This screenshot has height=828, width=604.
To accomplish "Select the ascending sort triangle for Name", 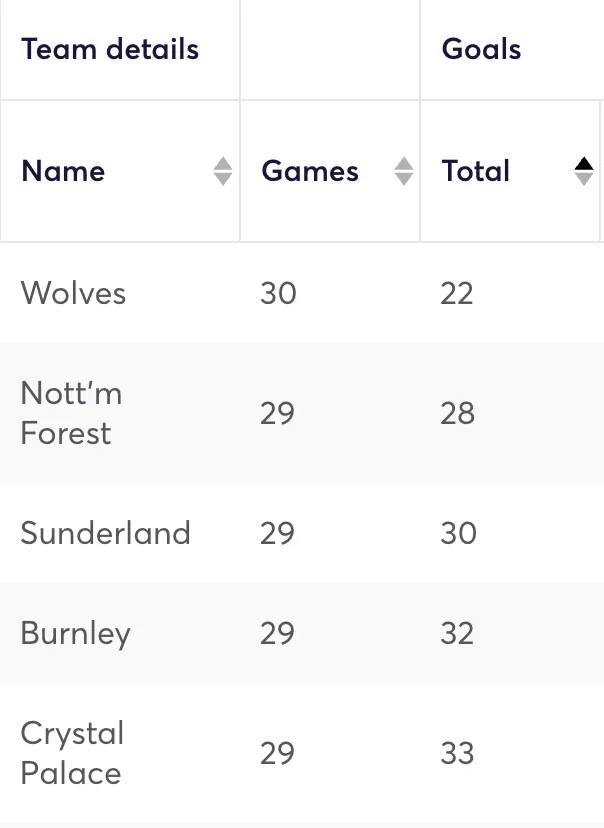I will [x=222, y=164].
